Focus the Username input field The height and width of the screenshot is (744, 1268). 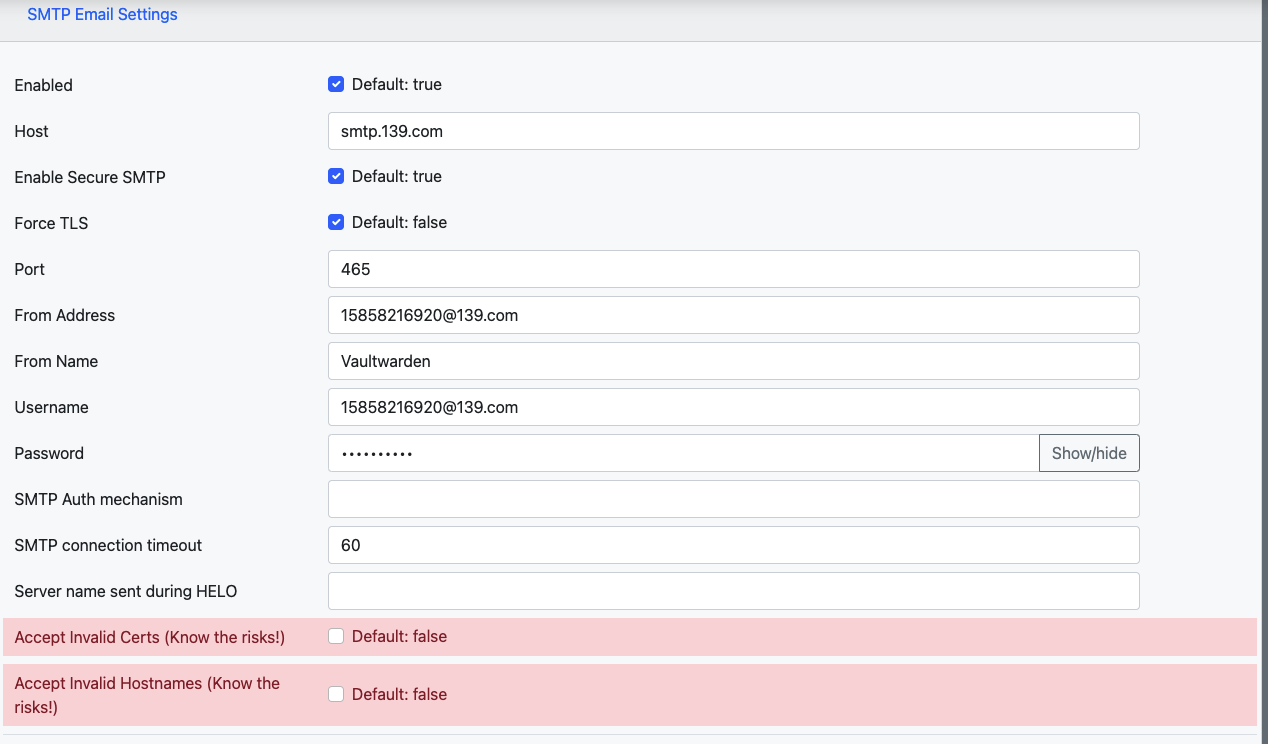click(x=733, y=407)
